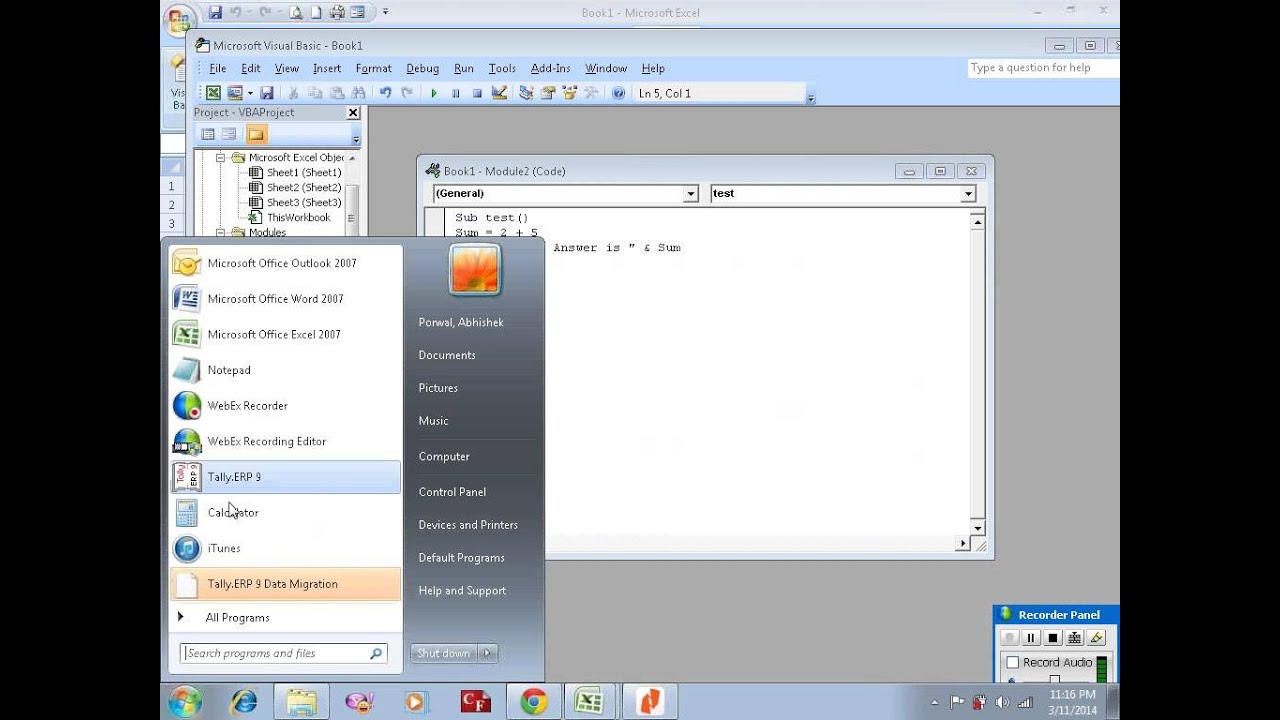This screenshot has width=1280, height=720.
Task: Click the Find binoculars icon
Action: pyautogui.click(x=358, y=93)
